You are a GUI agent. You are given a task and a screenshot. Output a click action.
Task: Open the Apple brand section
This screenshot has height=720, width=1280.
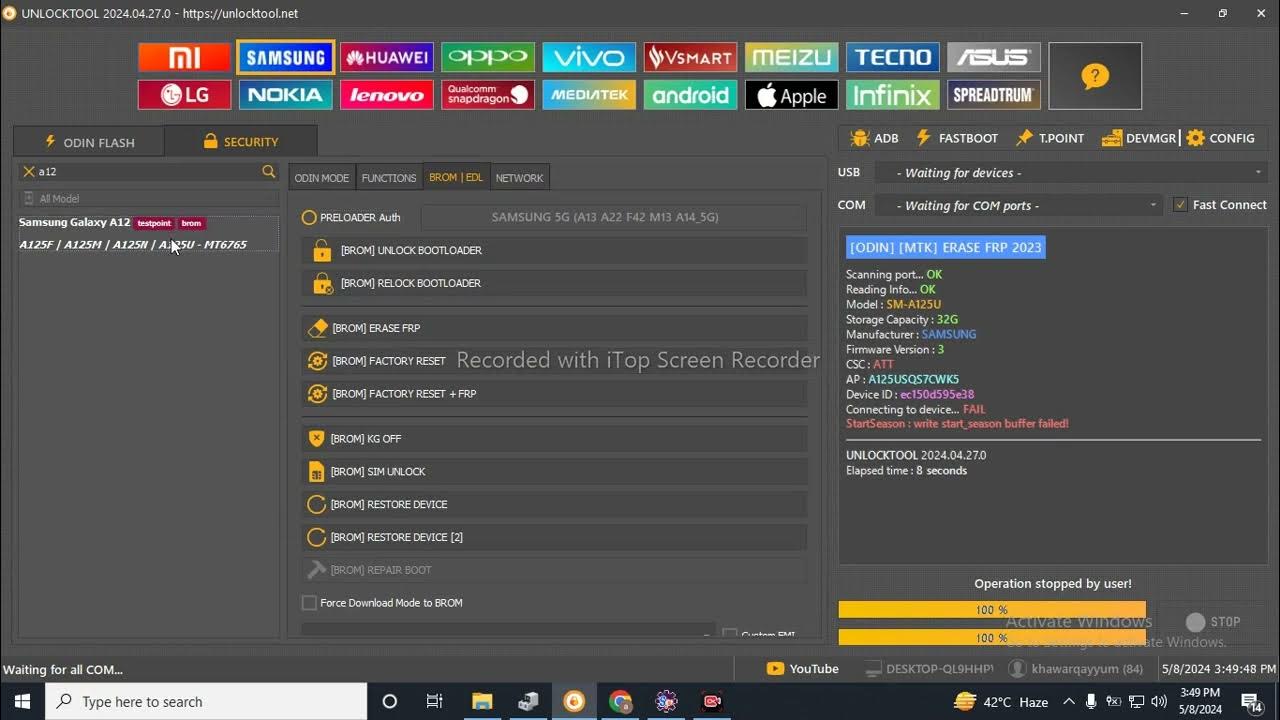[x=791, y=95]
